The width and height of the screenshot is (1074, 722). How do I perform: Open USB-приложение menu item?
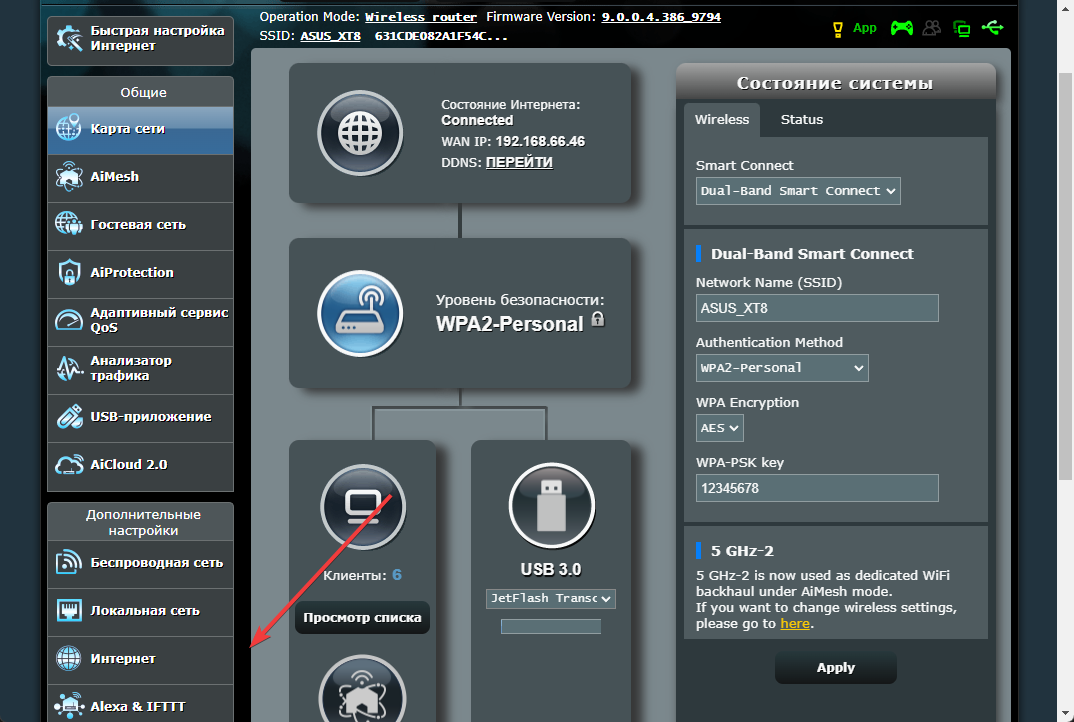coord(140,417)
